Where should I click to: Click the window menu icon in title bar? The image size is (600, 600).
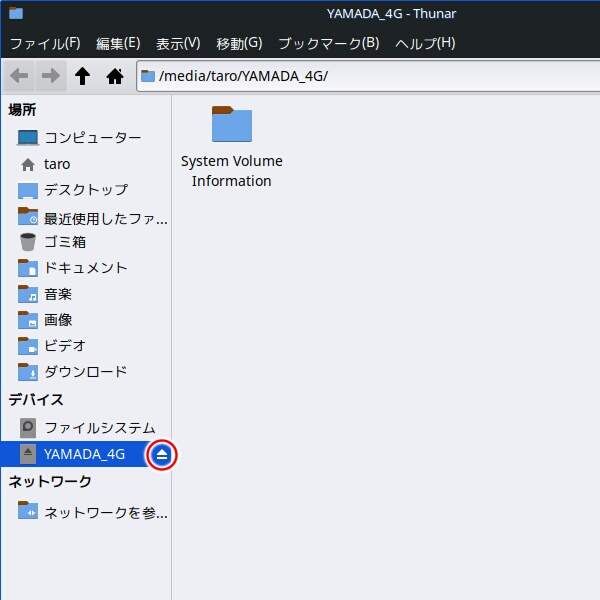click(16, 14)
